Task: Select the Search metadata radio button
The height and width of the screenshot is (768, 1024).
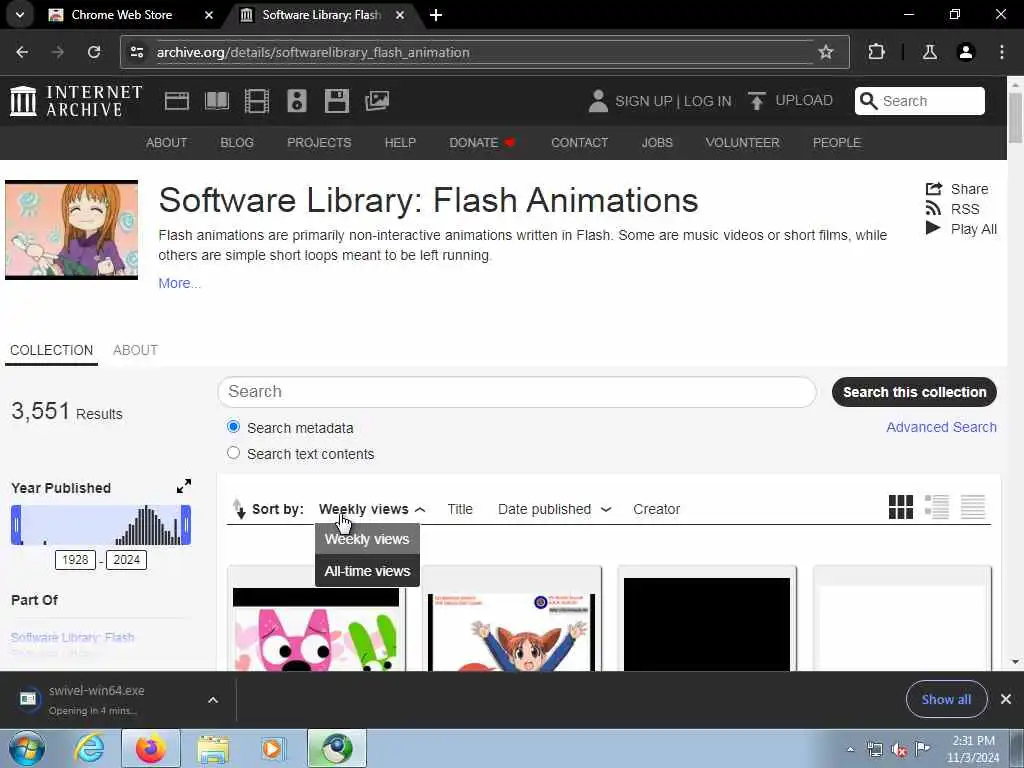Action: point(233,427)
